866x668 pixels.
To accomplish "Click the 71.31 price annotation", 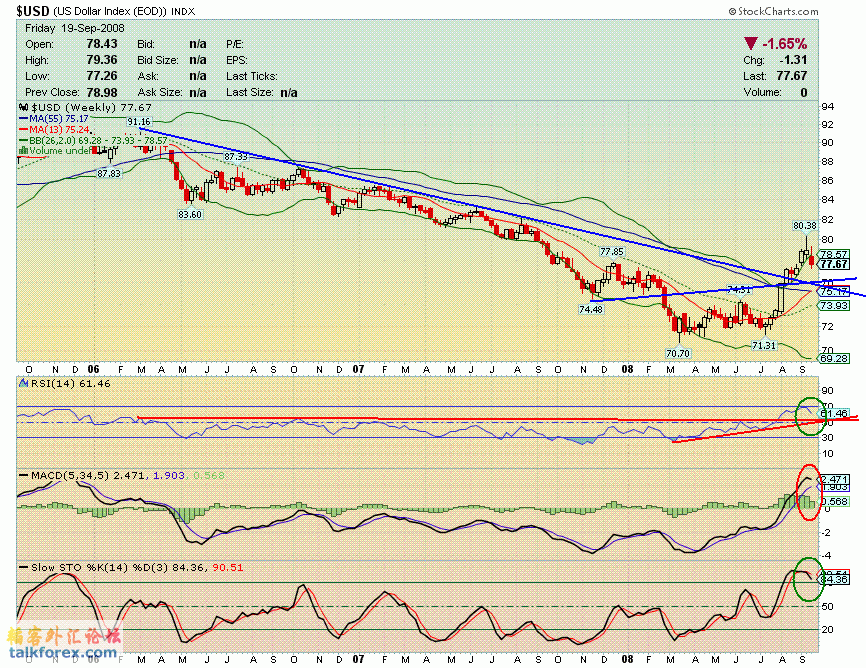I will [x=764, y=346].
